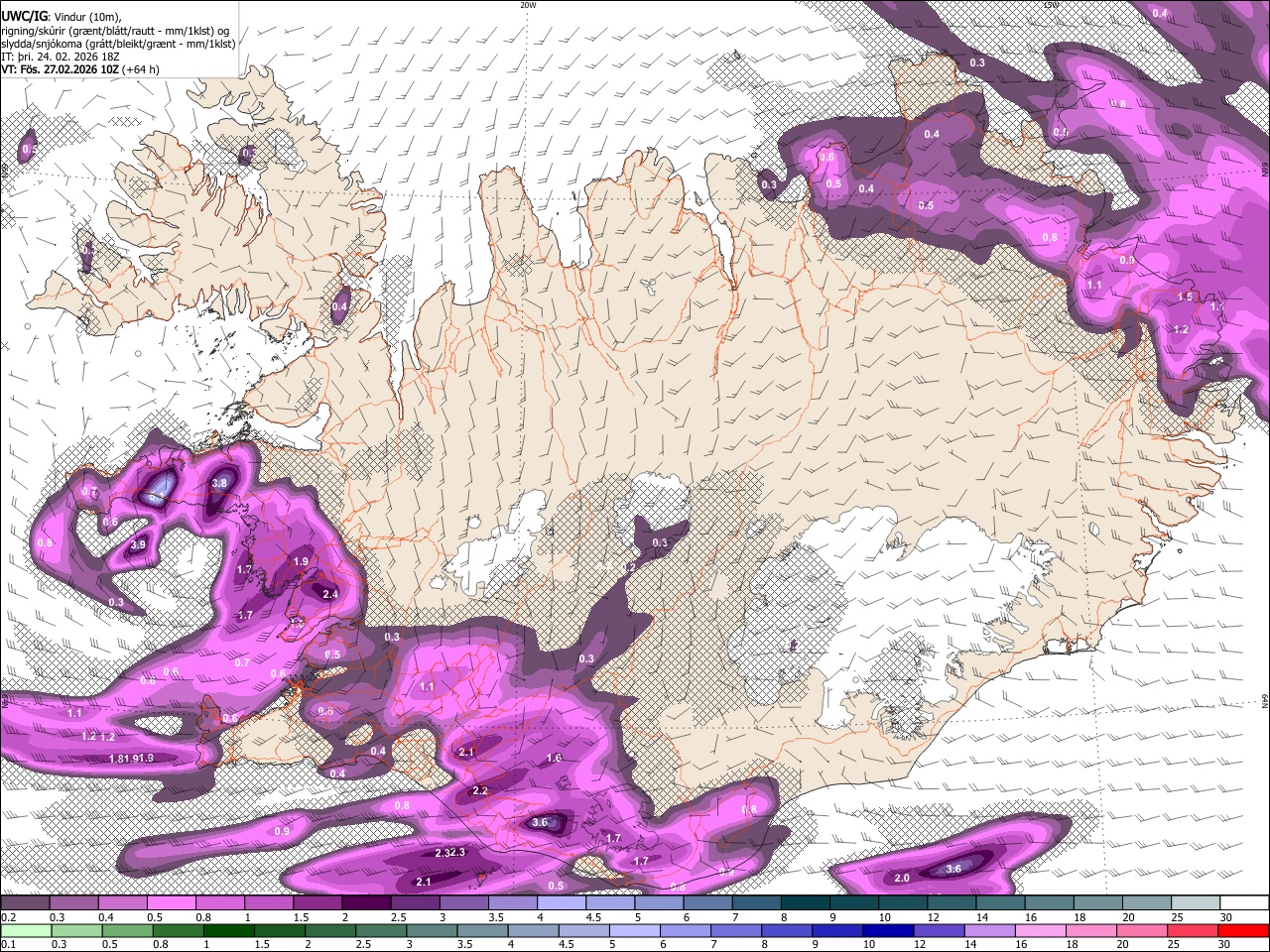
Task: Select the '0.2' label on the purple legend row
Action: (8, 917)
